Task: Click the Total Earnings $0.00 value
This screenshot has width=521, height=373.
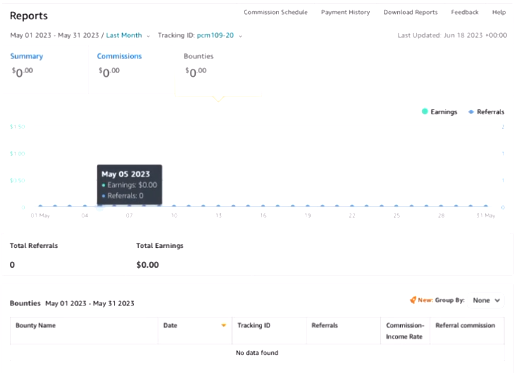Action: [x=147, y=265]
